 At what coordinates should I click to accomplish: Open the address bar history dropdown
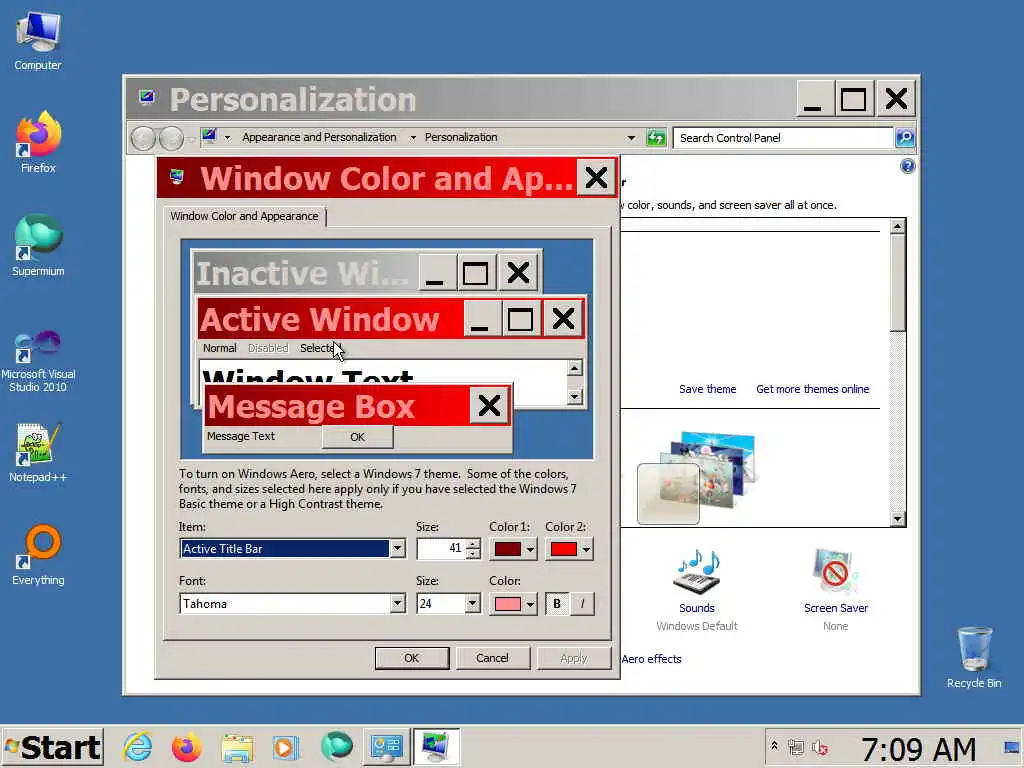631,138
